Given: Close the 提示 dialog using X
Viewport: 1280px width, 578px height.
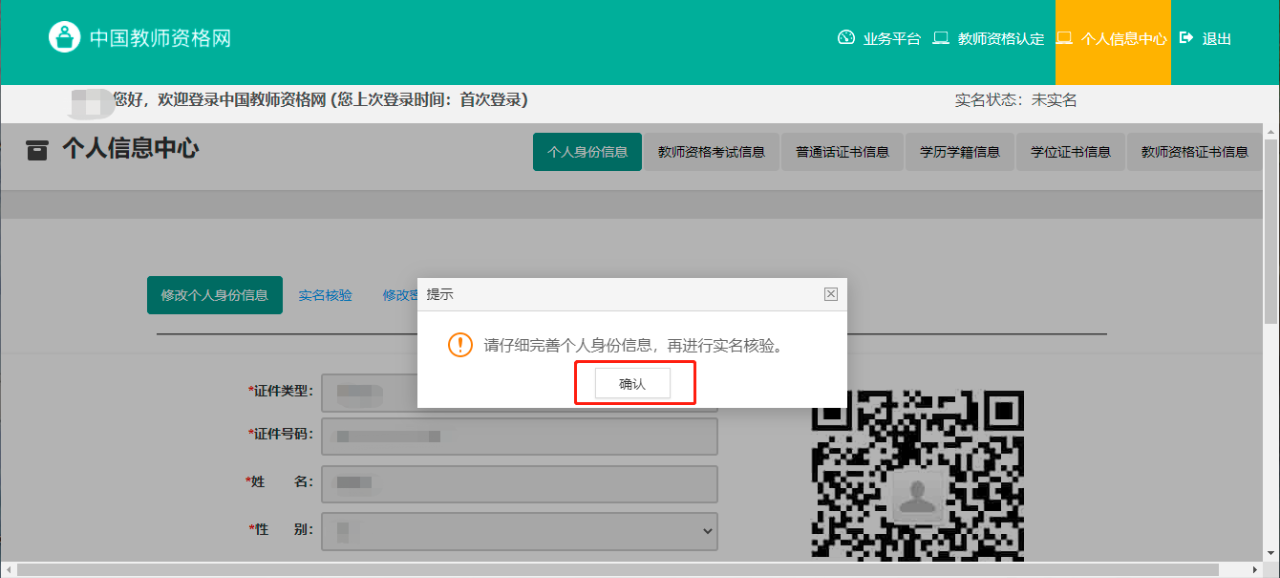Looking at the screenshot, I should pyautogui.click(x=830, y=294).
